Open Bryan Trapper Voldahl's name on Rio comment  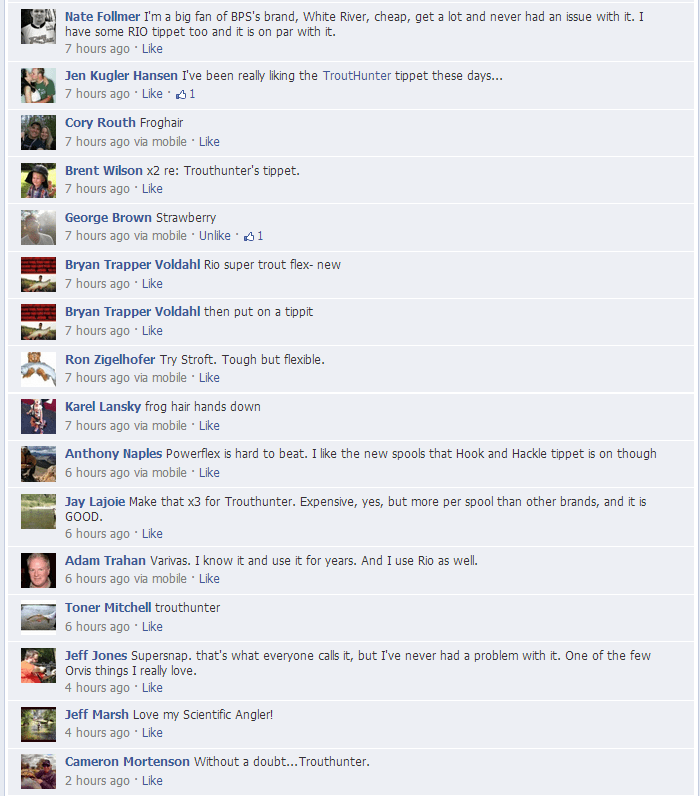click(x=132, y=264)
